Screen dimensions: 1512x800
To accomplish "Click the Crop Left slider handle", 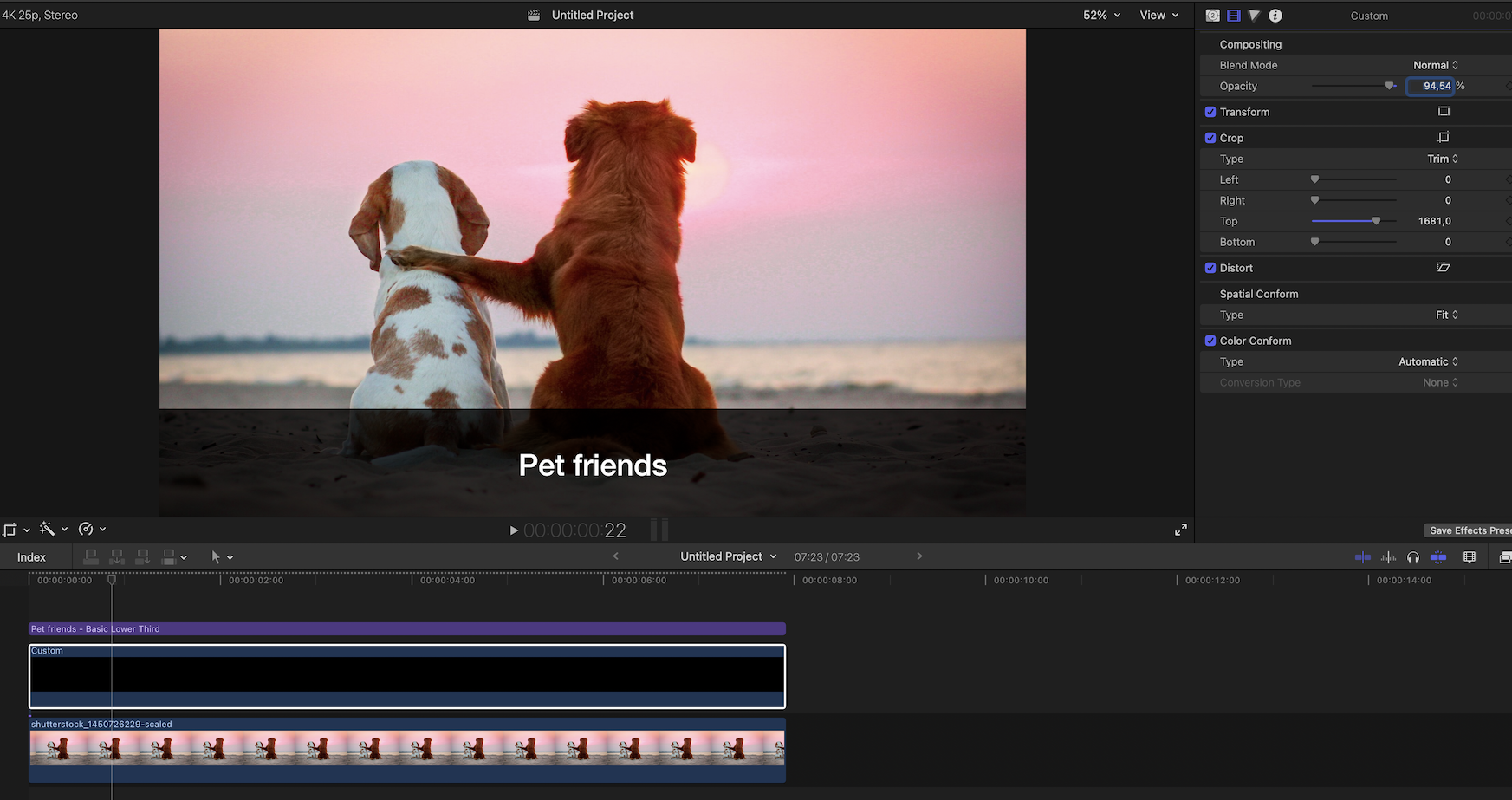I will (1314, 179).
